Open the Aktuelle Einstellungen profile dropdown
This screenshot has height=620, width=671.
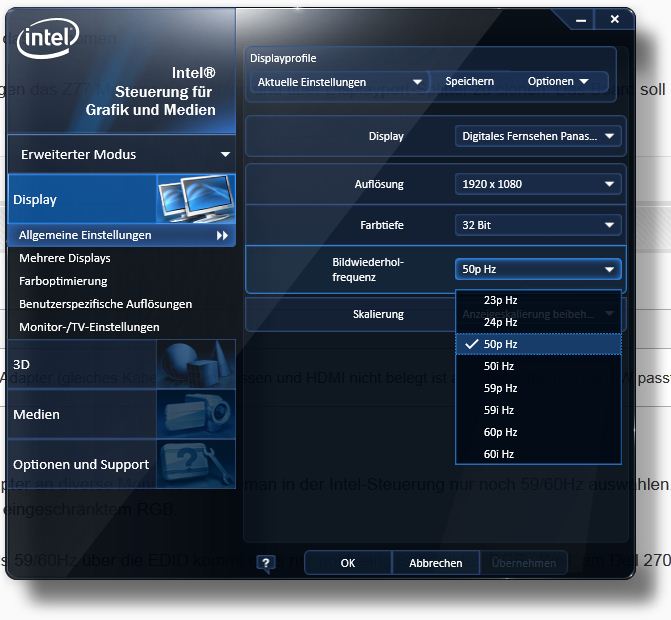(x=339, y=82)
